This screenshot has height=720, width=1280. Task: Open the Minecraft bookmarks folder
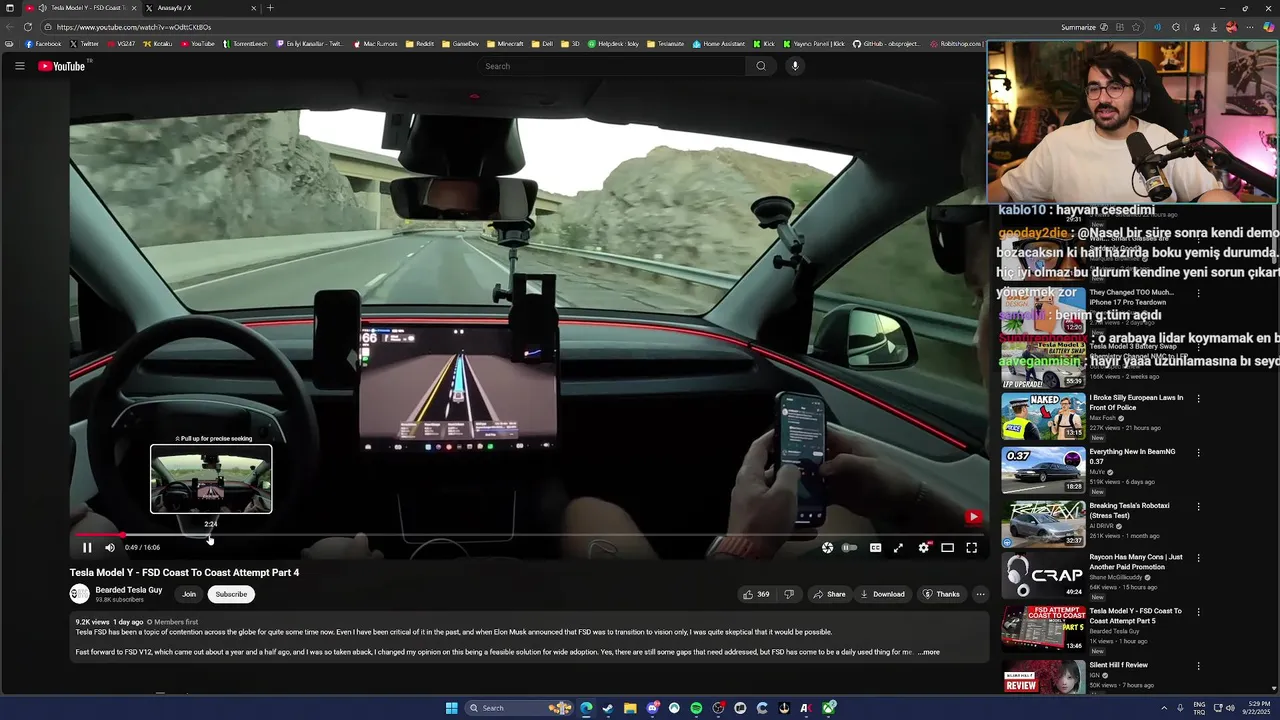pyautogui.click(x=505, y=44)
